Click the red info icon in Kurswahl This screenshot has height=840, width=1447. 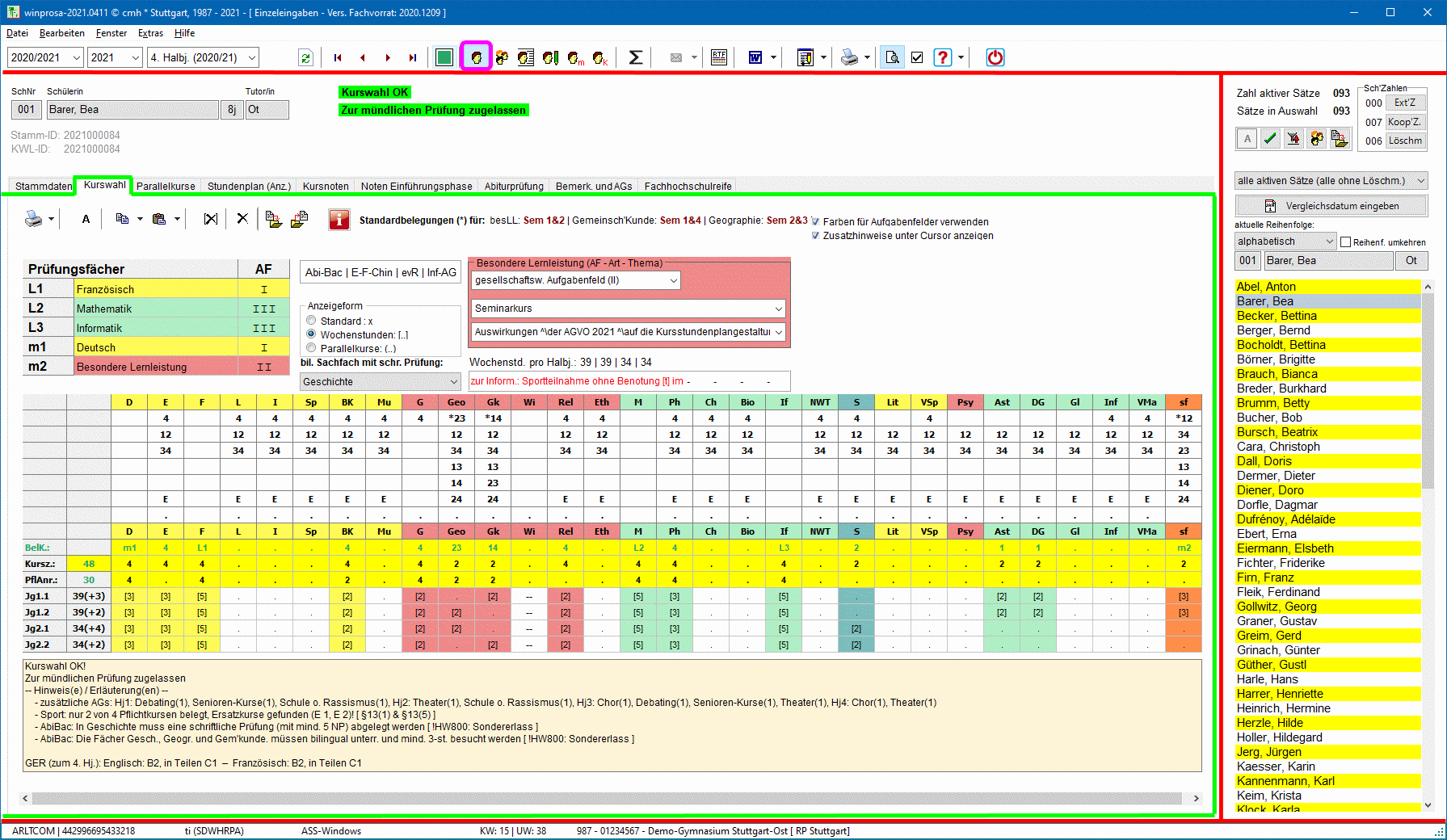(339, 220)
